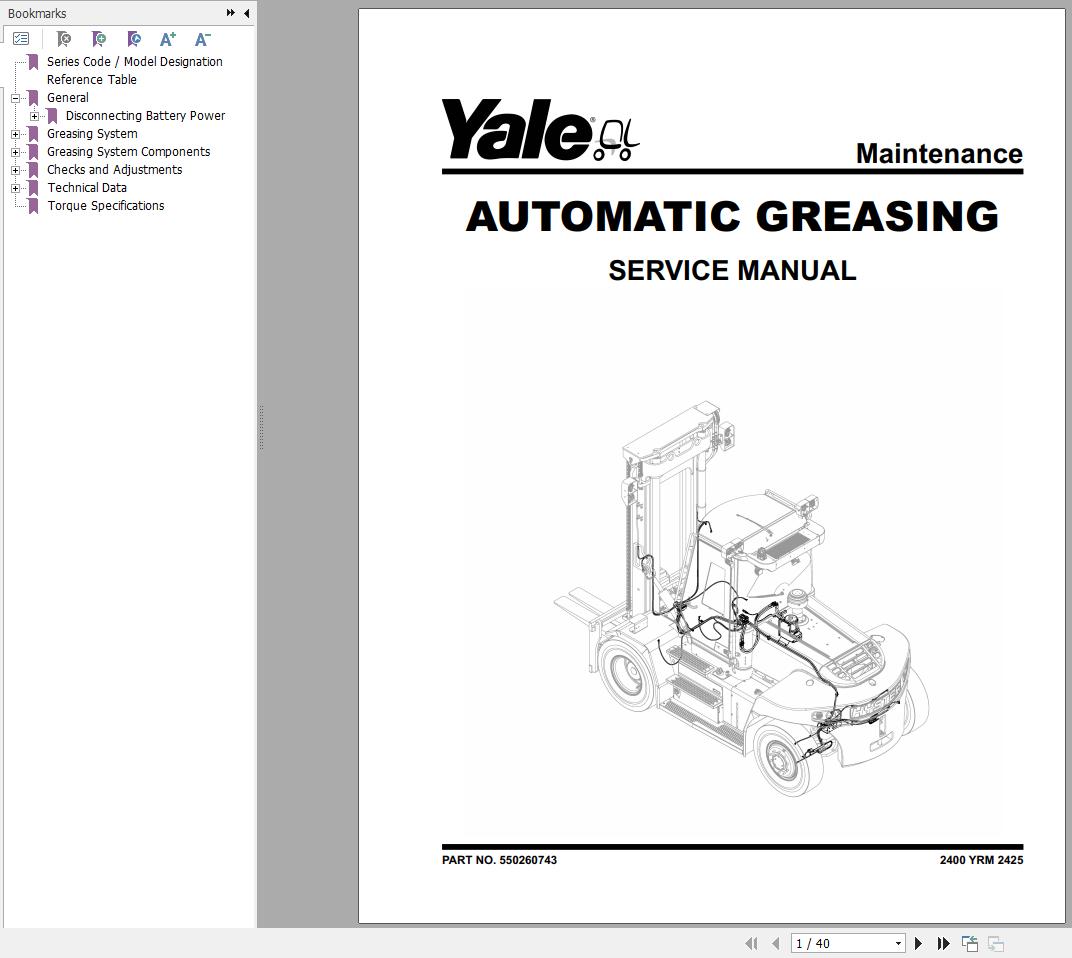
Task: Select the Greasing System bookmark text
Action: pos(92,133)
